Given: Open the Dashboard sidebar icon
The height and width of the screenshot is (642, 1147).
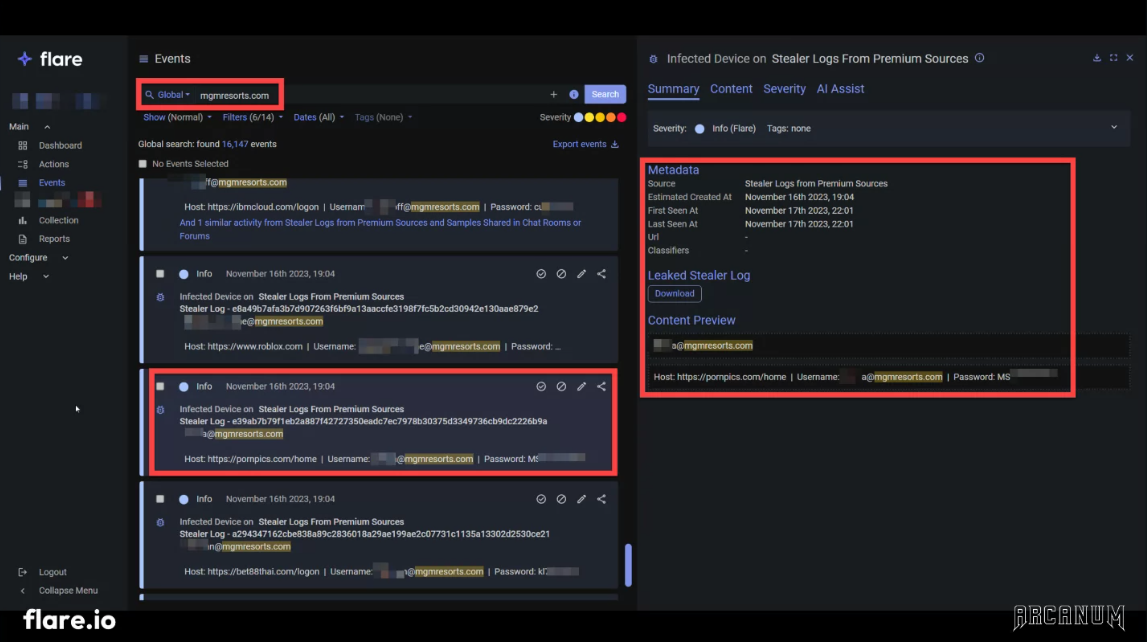Looking at the screenshot, I should point(23,146).
